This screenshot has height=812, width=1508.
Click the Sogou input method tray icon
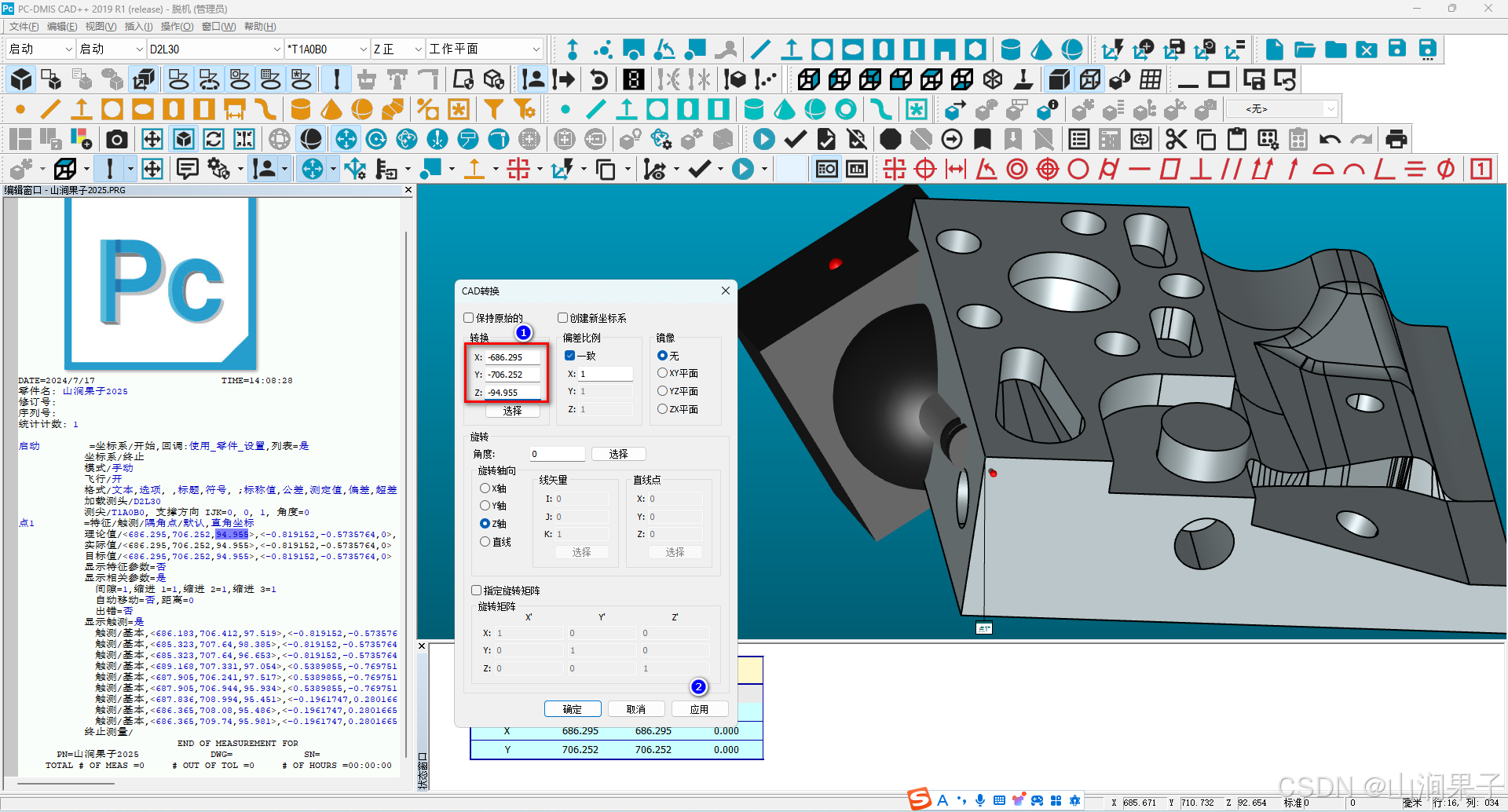[x=920, y=799]
